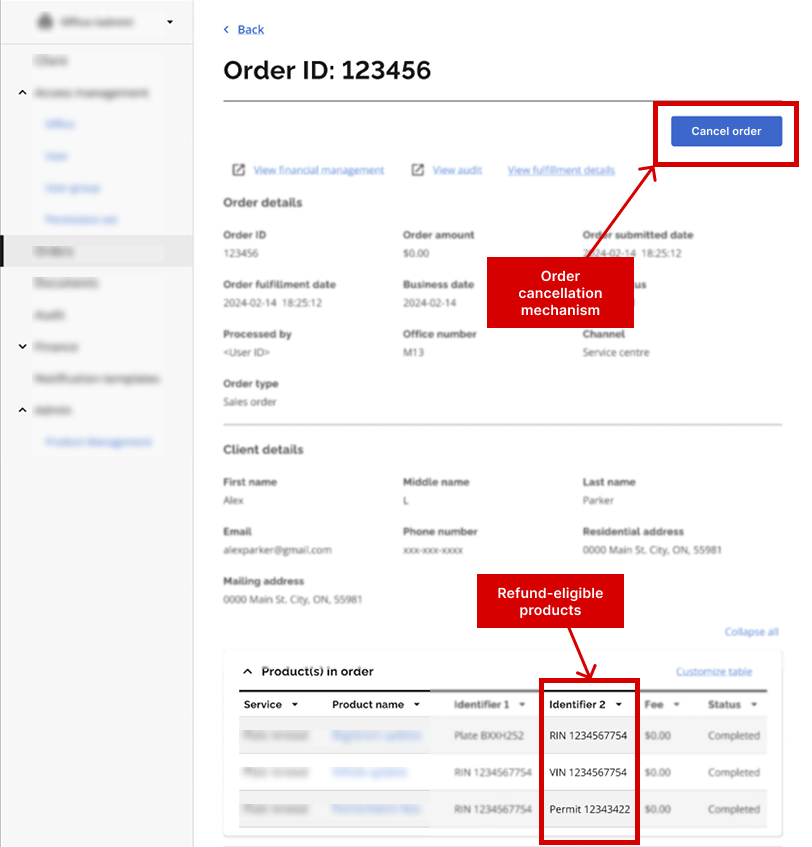Open the Identifier 2 column sort arrow

(619, 704)
